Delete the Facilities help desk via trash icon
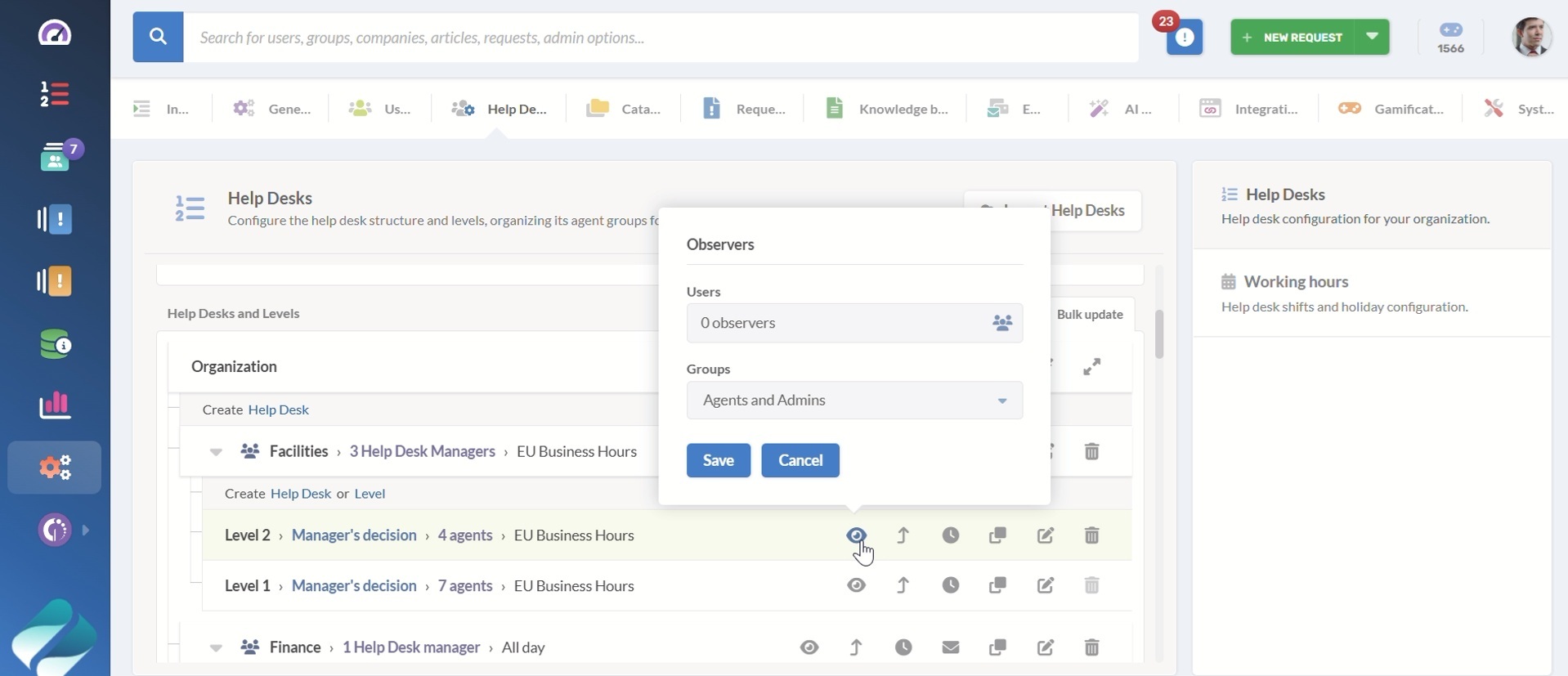 pos(1091,451)
